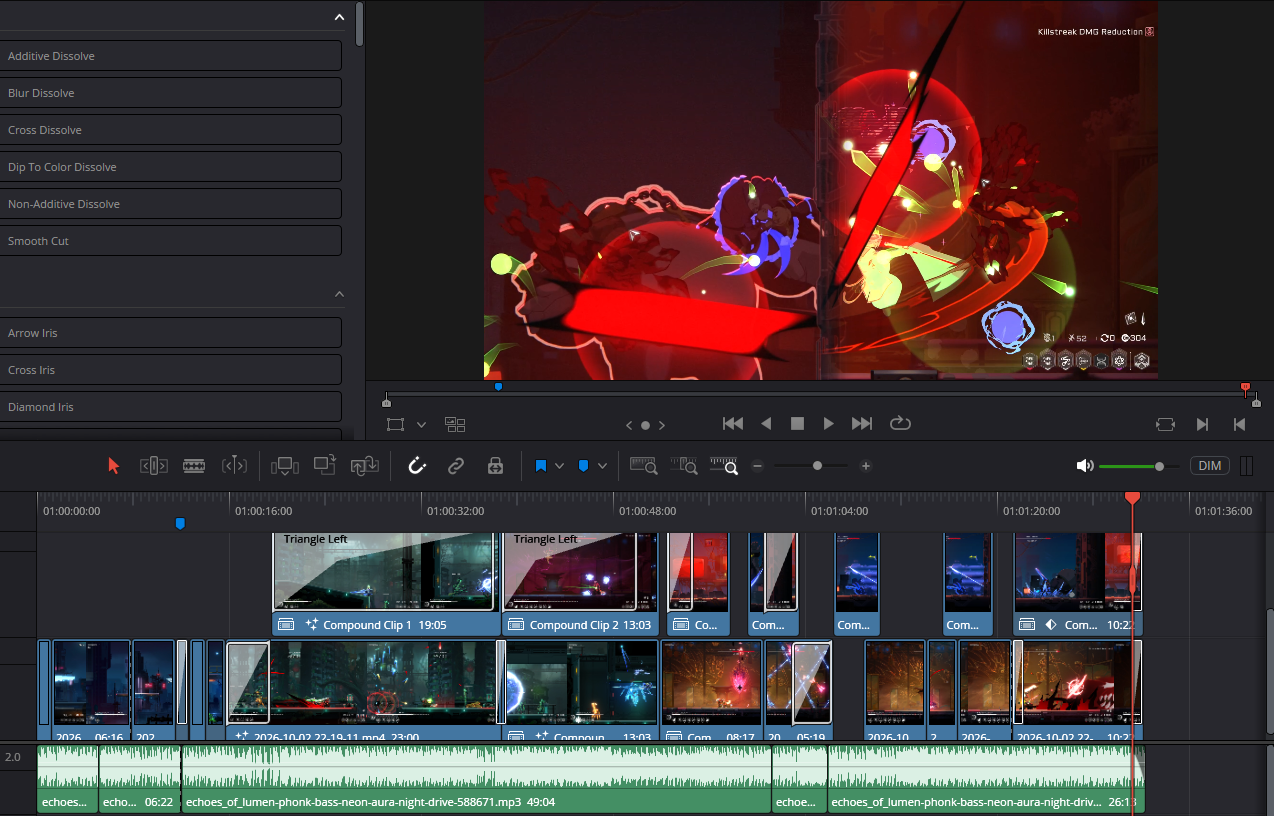Select the razor Blade Edit tool

(194, 466)
